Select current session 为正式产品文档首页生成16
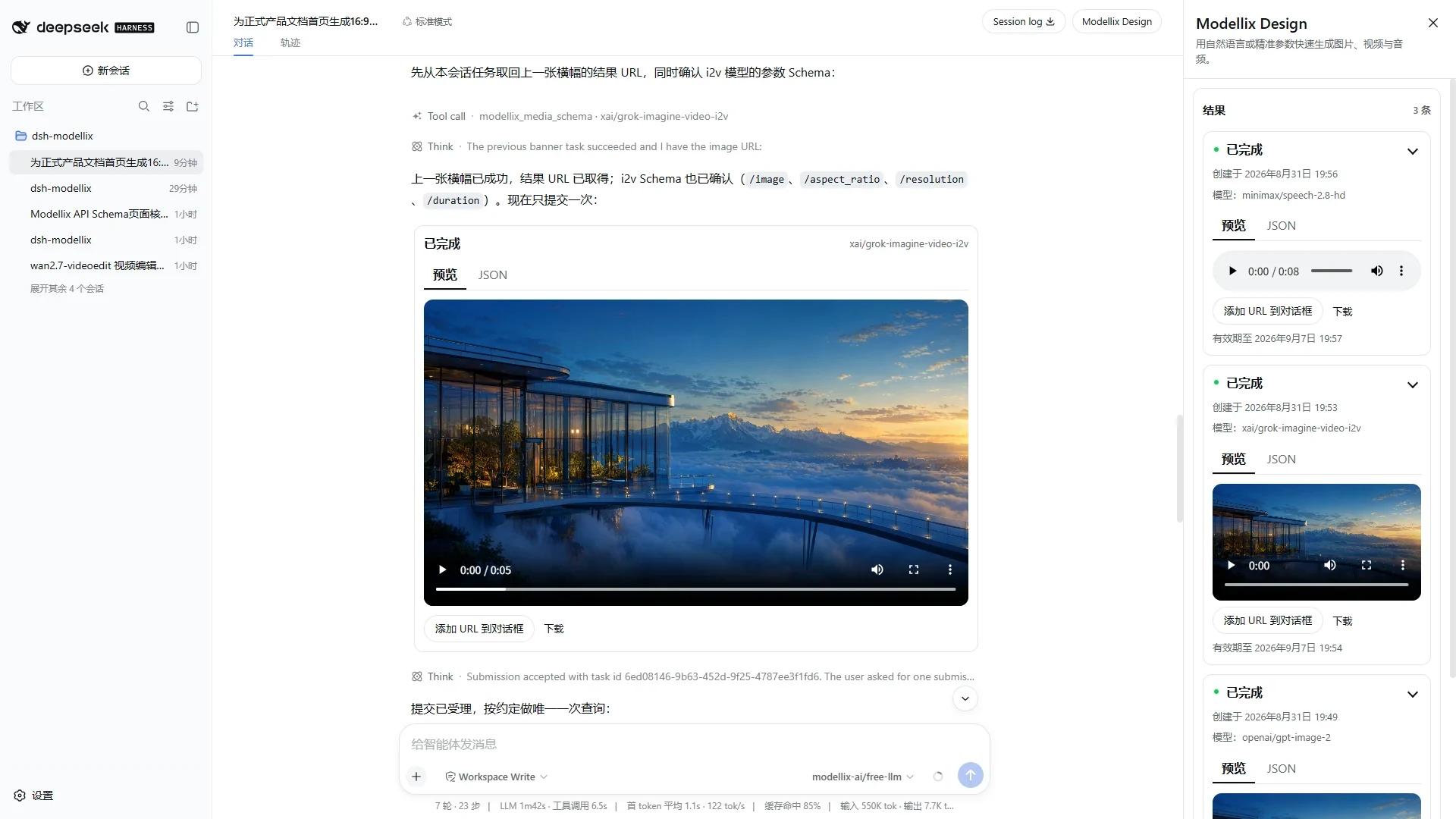Screen dimensions: 1456x819 pos(106,162)
